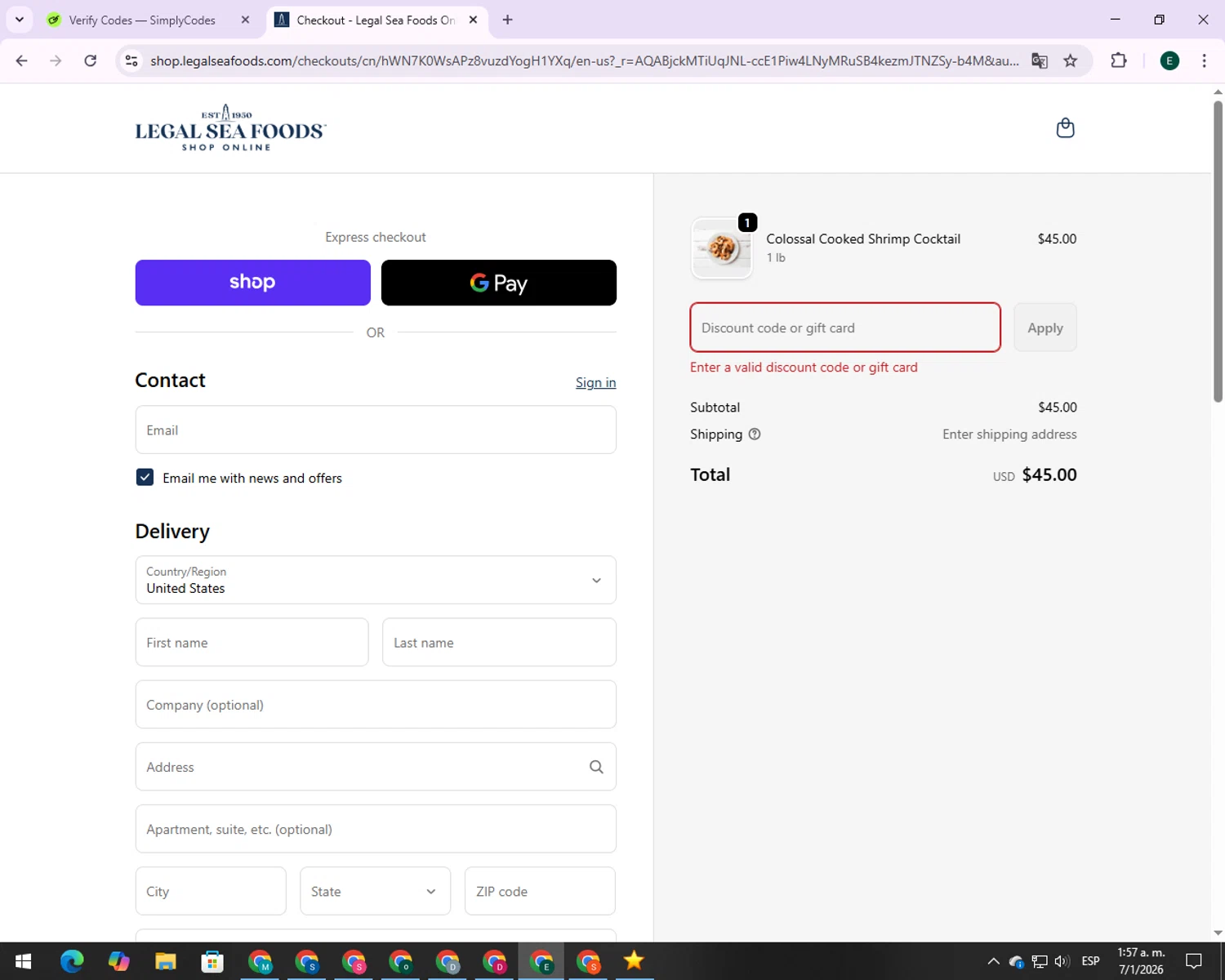
Task: Open the yellow star app in taskbar
Action: tap(634, 961)
